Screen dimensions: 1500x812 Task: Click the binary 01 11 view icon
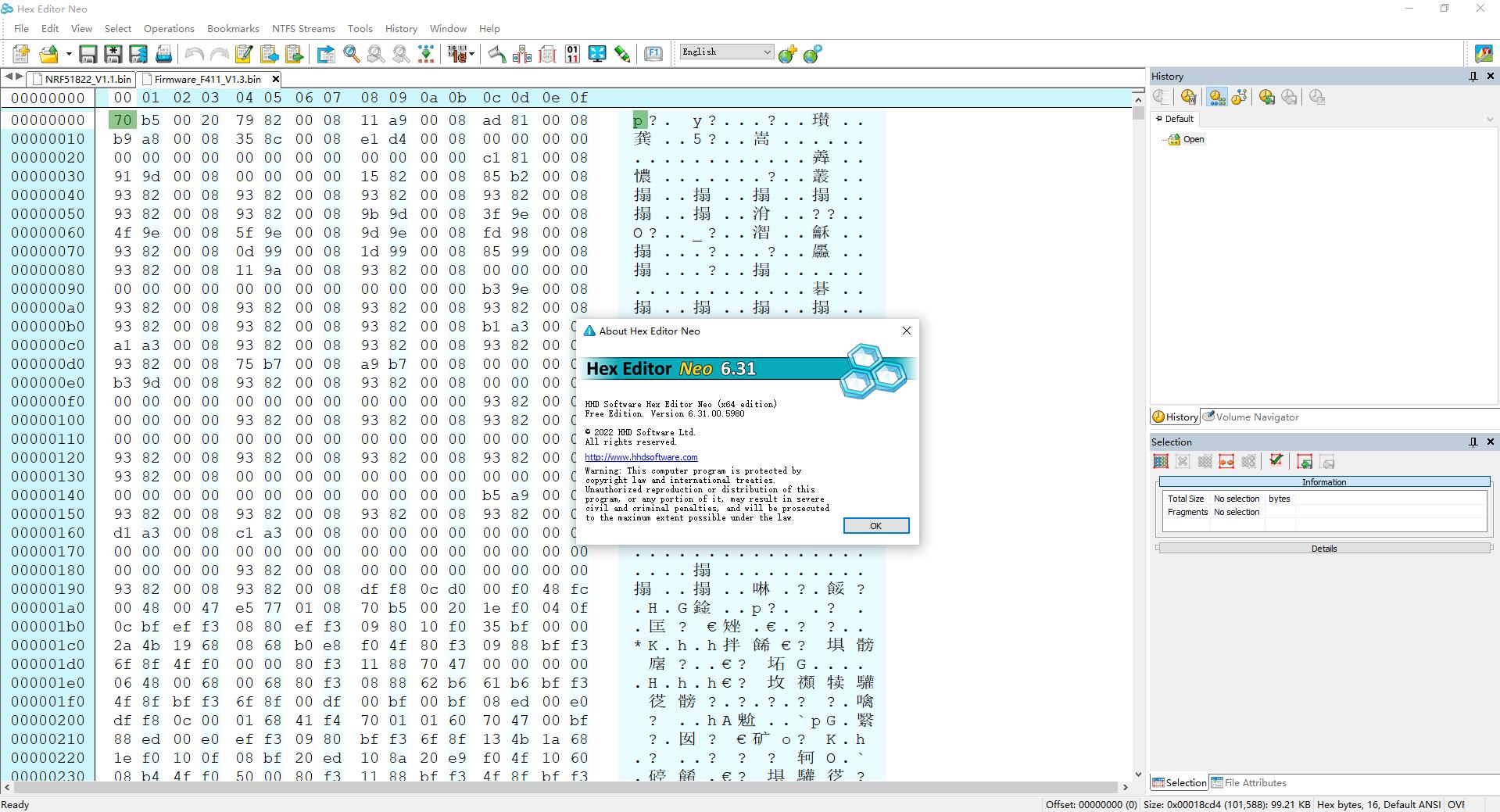[572, 54]
